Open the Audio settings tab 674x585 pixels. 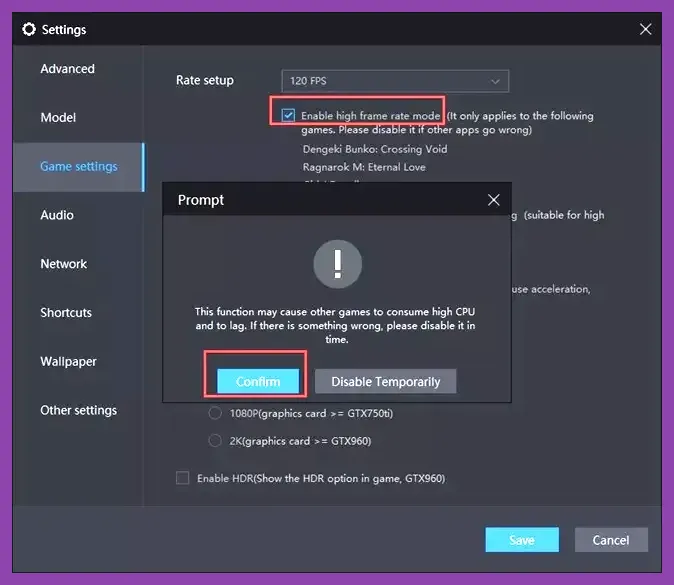[57, 215]
